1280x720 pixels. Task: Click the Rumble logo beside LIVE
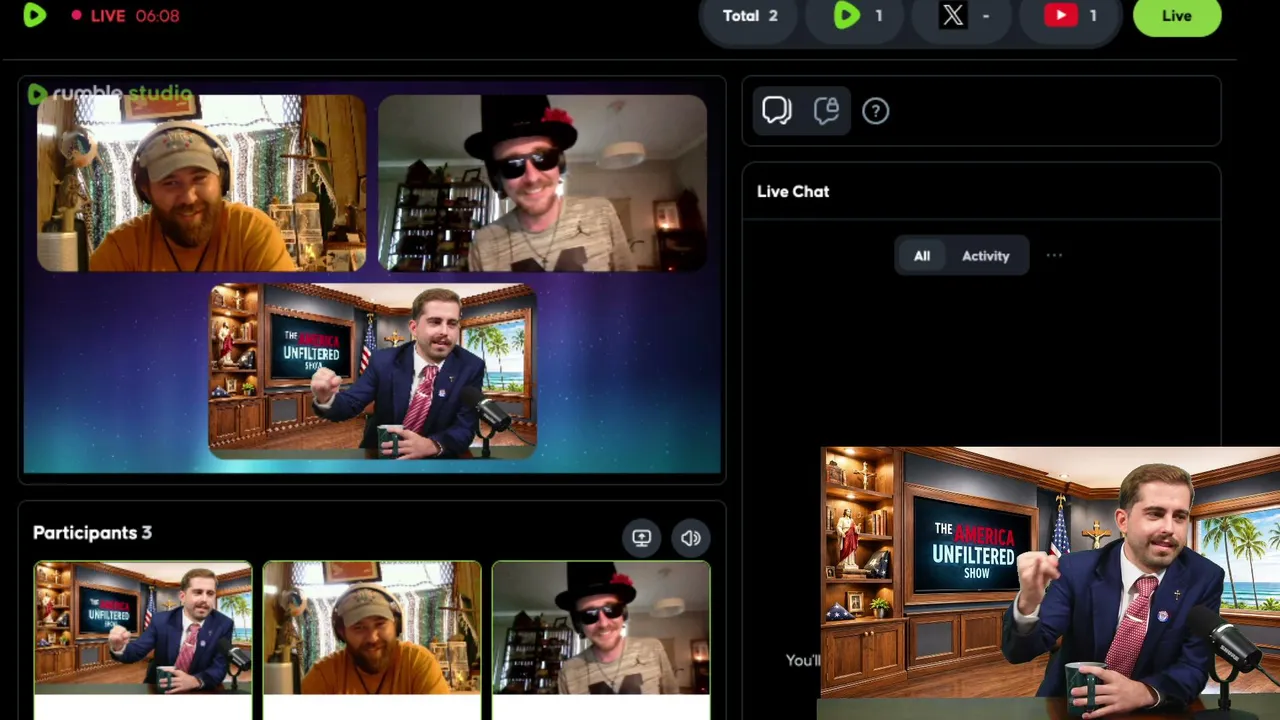coord(35,15)
